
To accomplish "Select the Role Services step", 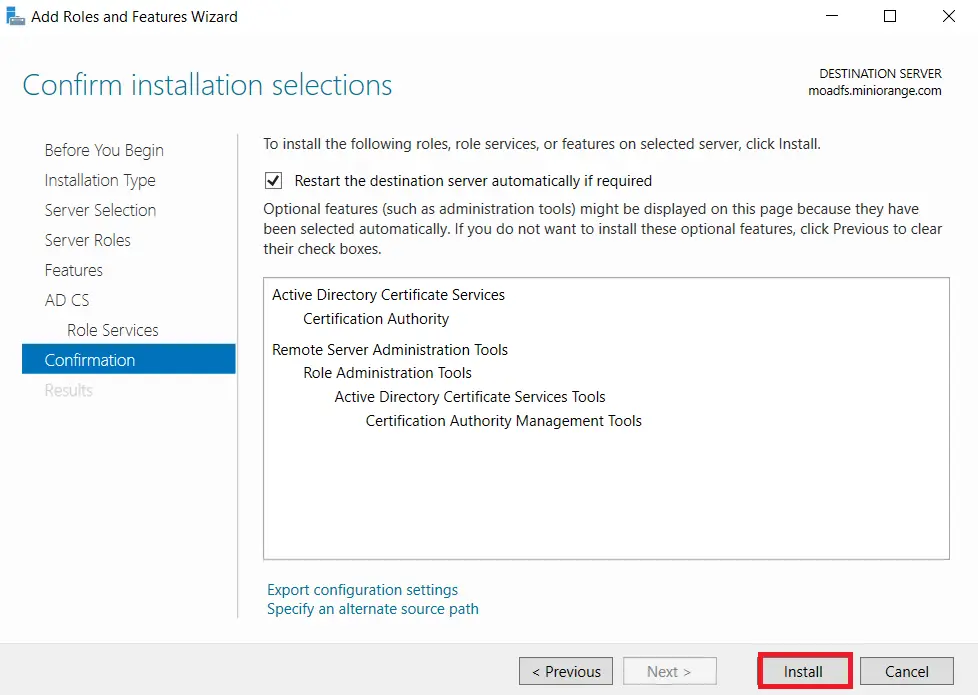I will click(x=112, y=330).
